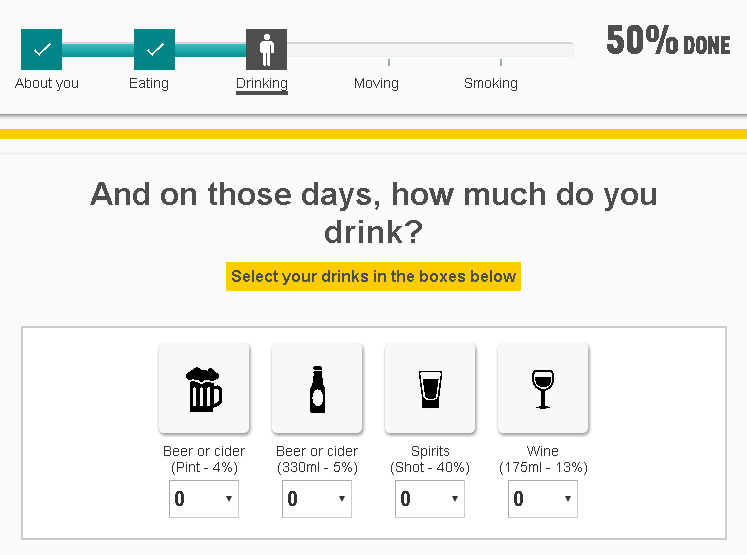Expand the Wine 175ml quantity dropdown

[543, 499]
